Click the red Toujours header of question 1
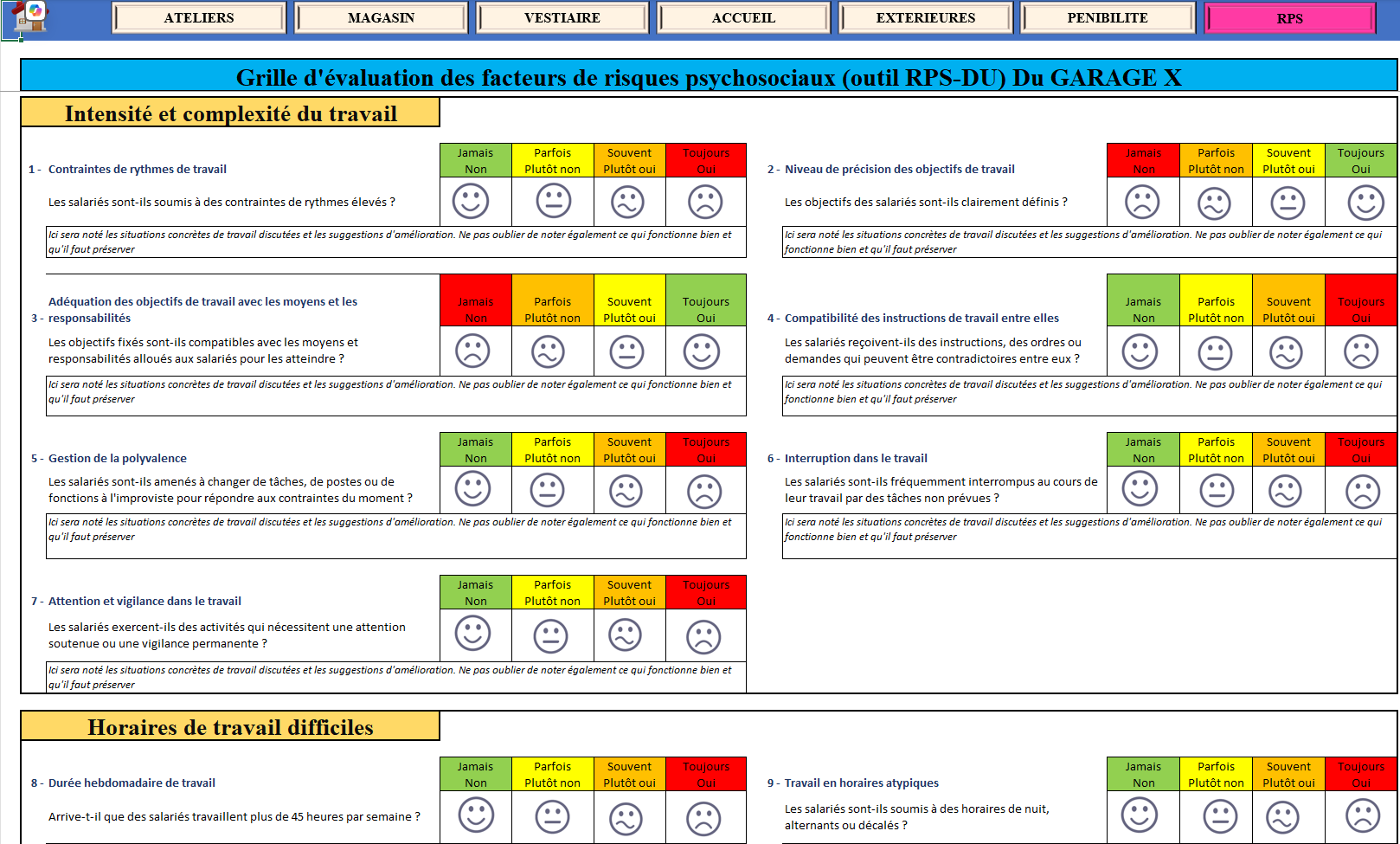 tap(705, 160)
